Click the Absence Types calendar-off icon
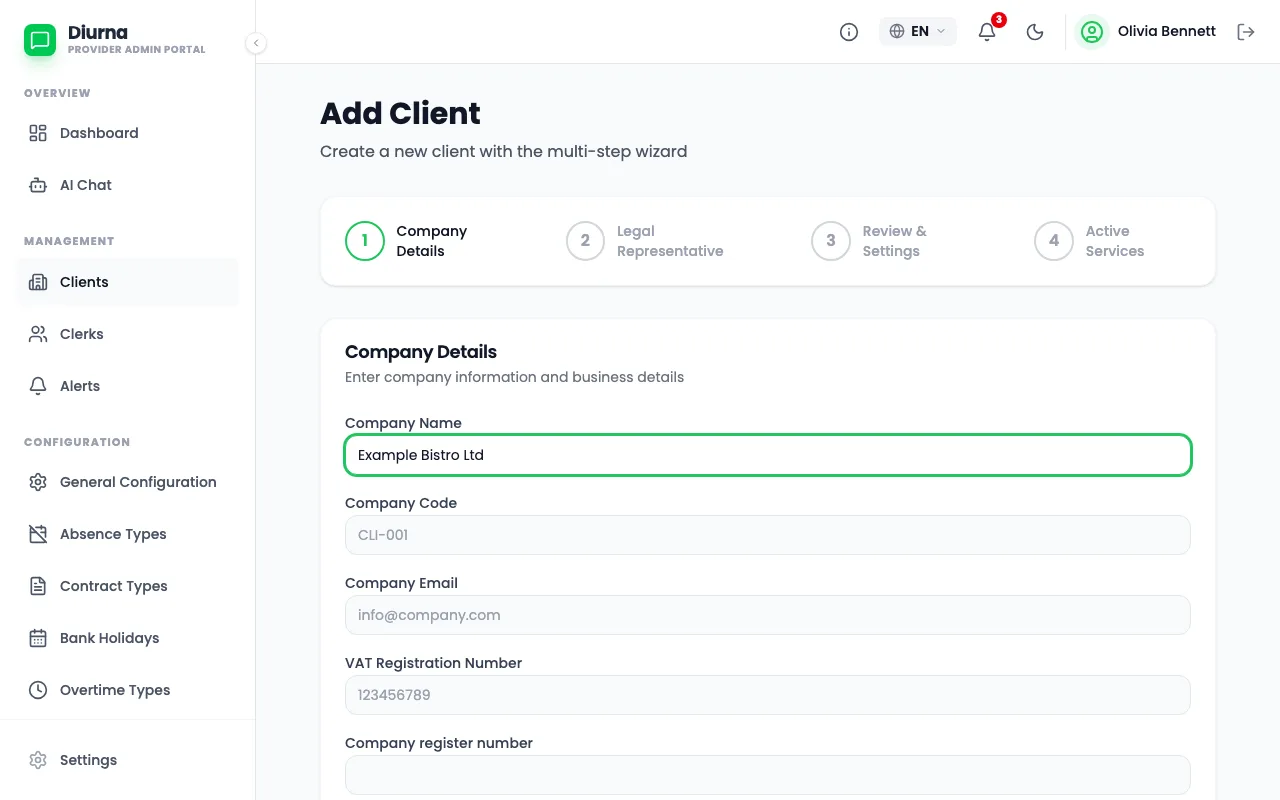1280x800 pixels. point(38,534)
